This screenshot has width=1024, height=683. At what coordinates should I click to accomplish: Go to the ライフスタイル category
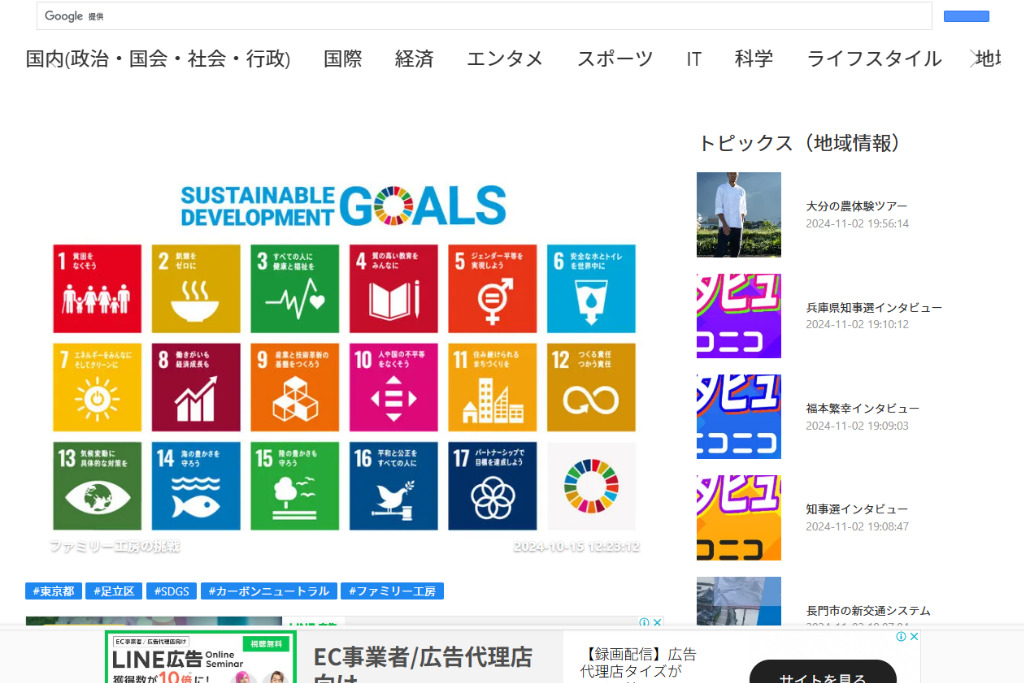(x=874, y=59)
